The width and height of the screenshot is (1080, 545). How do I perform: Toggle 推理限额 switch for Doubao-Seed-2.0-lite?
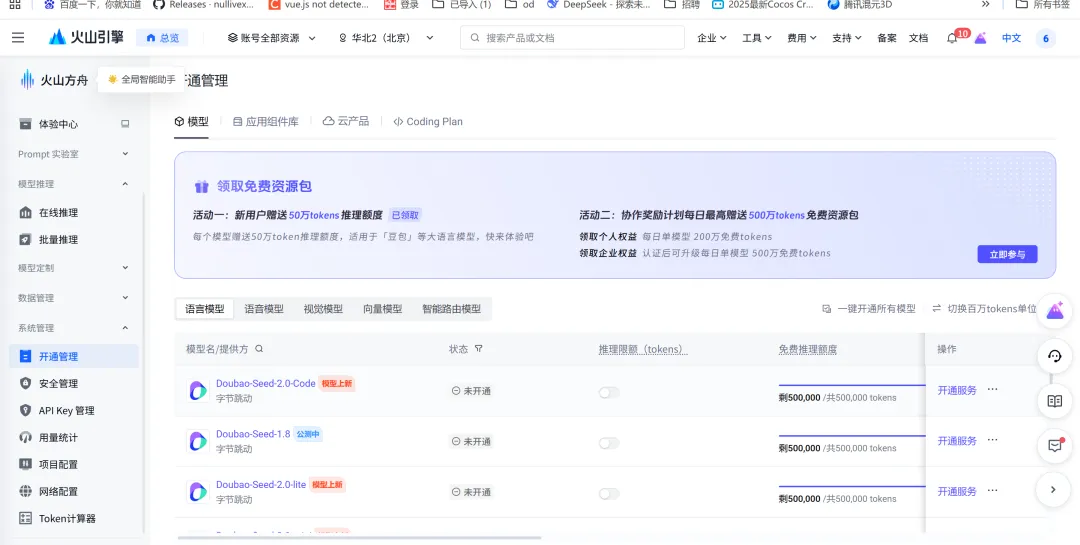(x=609, y=493)
